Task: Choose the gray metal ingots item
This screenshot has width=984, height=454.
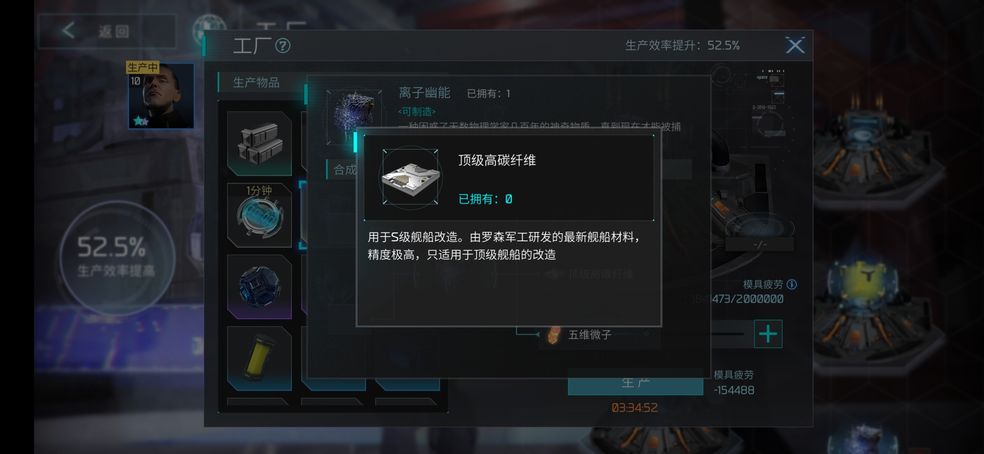Action: coord(259,143)
